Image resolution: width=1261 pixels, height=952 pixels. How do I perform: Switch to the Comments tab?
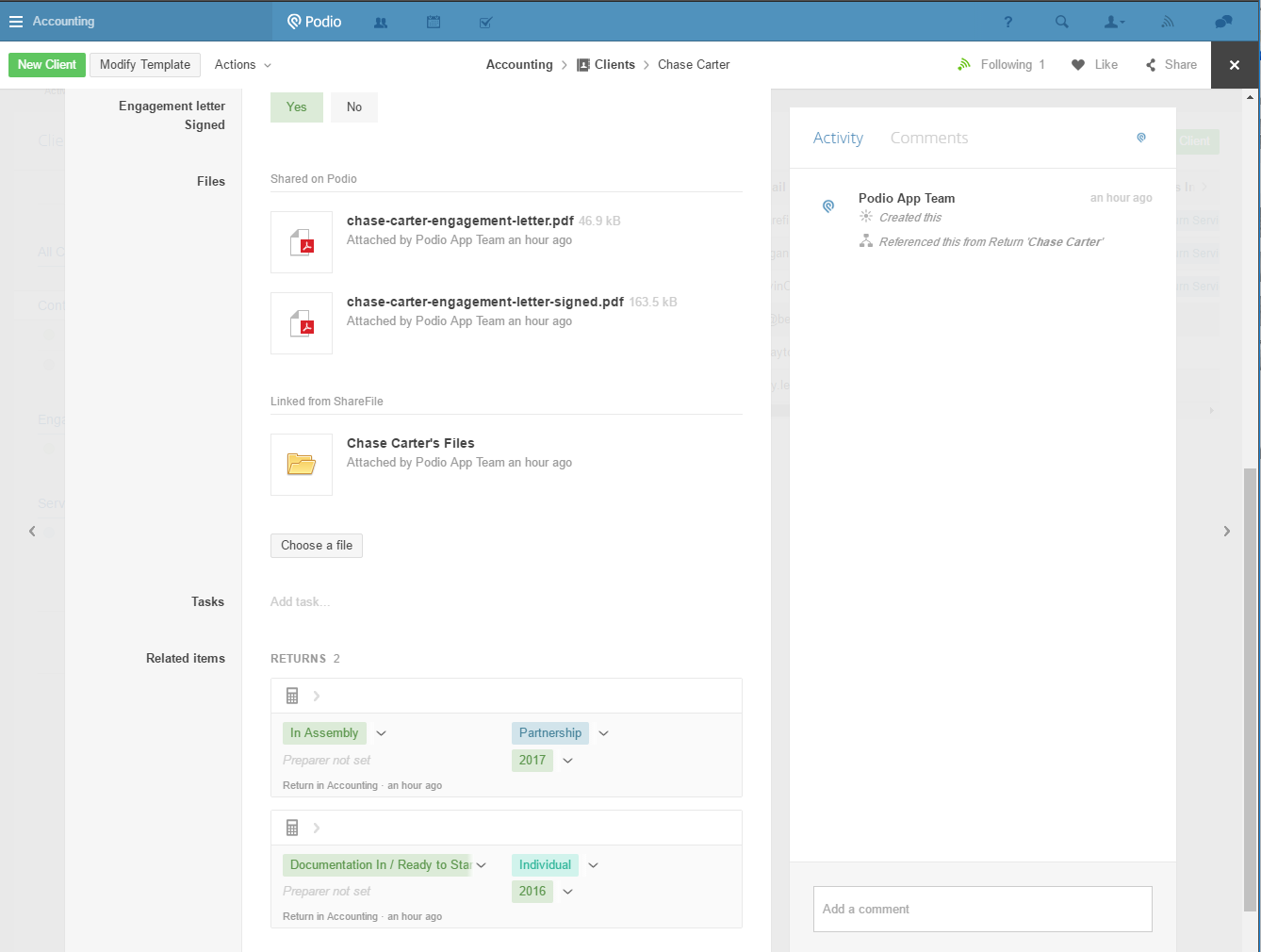(x=928, y=138)
